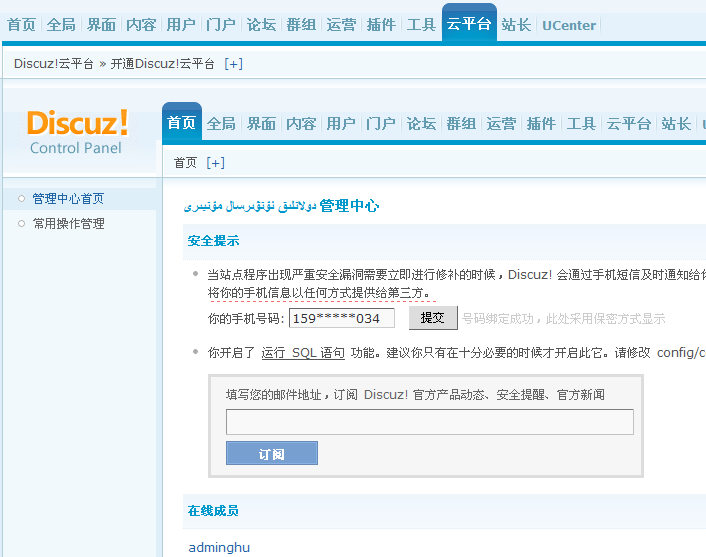Open 云平台 in the lower navigation bar

629,123
